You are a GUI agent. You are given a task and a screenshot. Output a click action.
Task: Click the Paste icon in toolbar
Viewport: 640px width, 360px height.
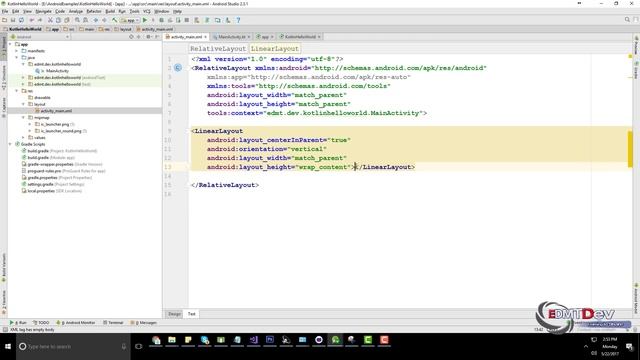67,20
